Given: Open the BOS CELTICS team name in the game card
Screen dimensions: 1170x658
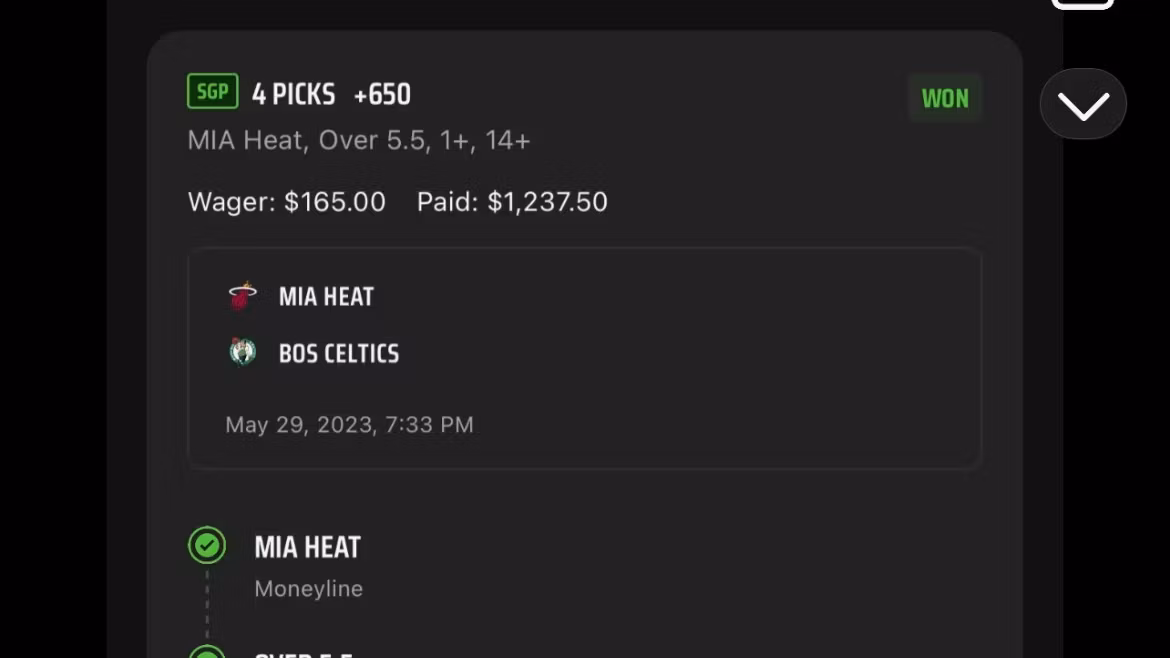Looking at the screenshot, I should pyautogui.click(x=338, y=353).
